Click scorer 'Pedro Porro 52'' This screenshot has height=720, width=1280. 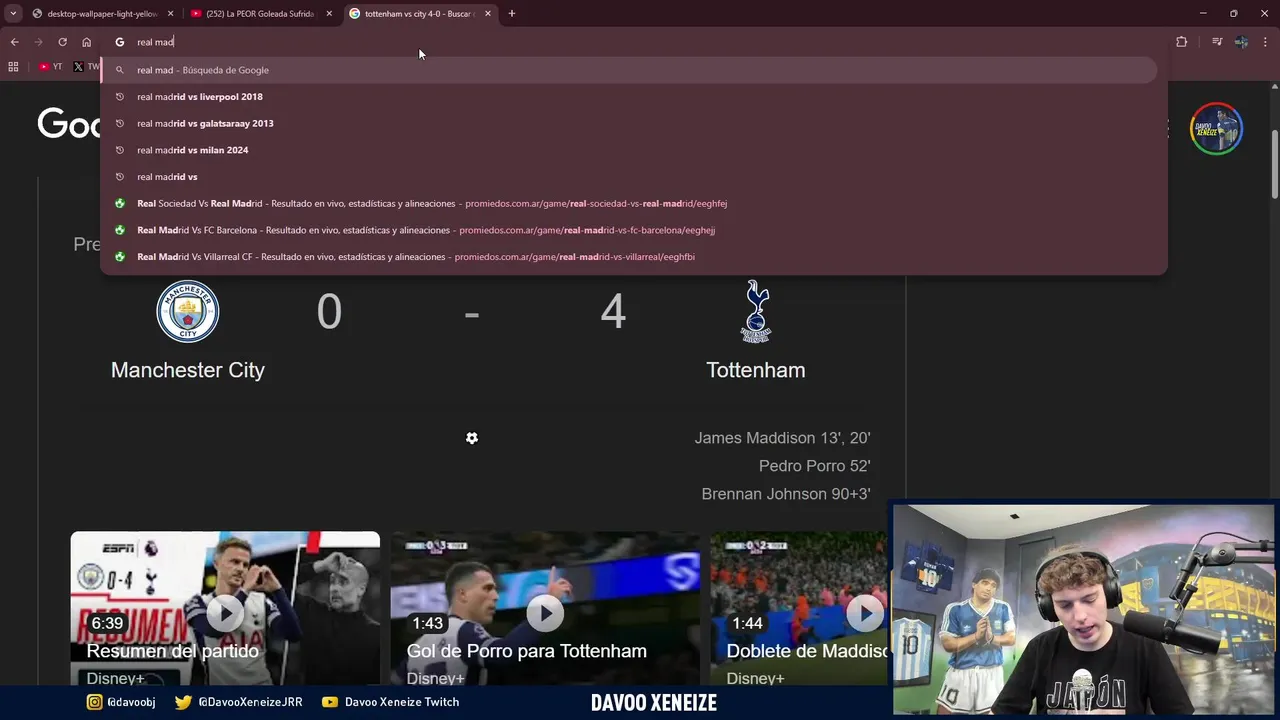[815, 466]
